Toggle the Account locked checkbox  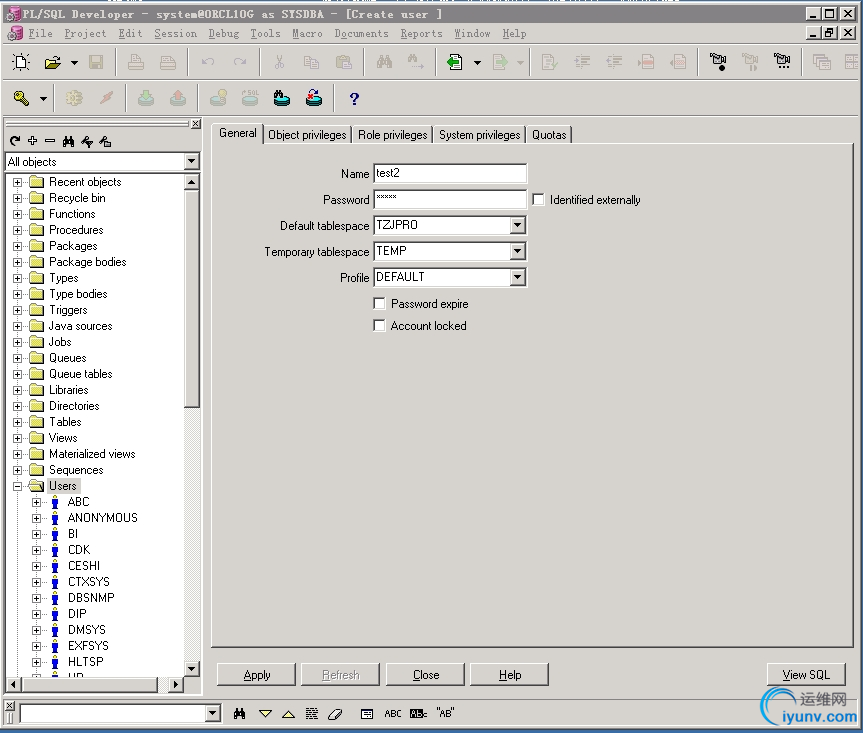pos(379,326)
